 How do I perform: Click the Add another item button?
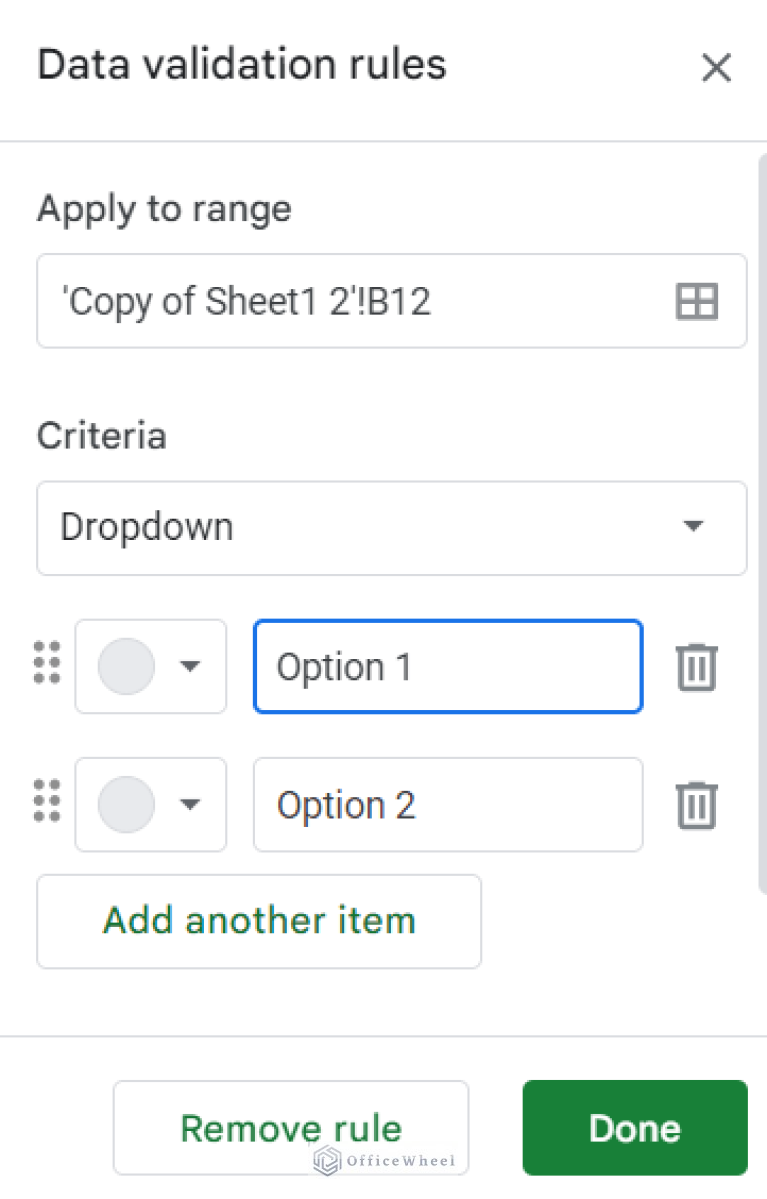point(258,921)
